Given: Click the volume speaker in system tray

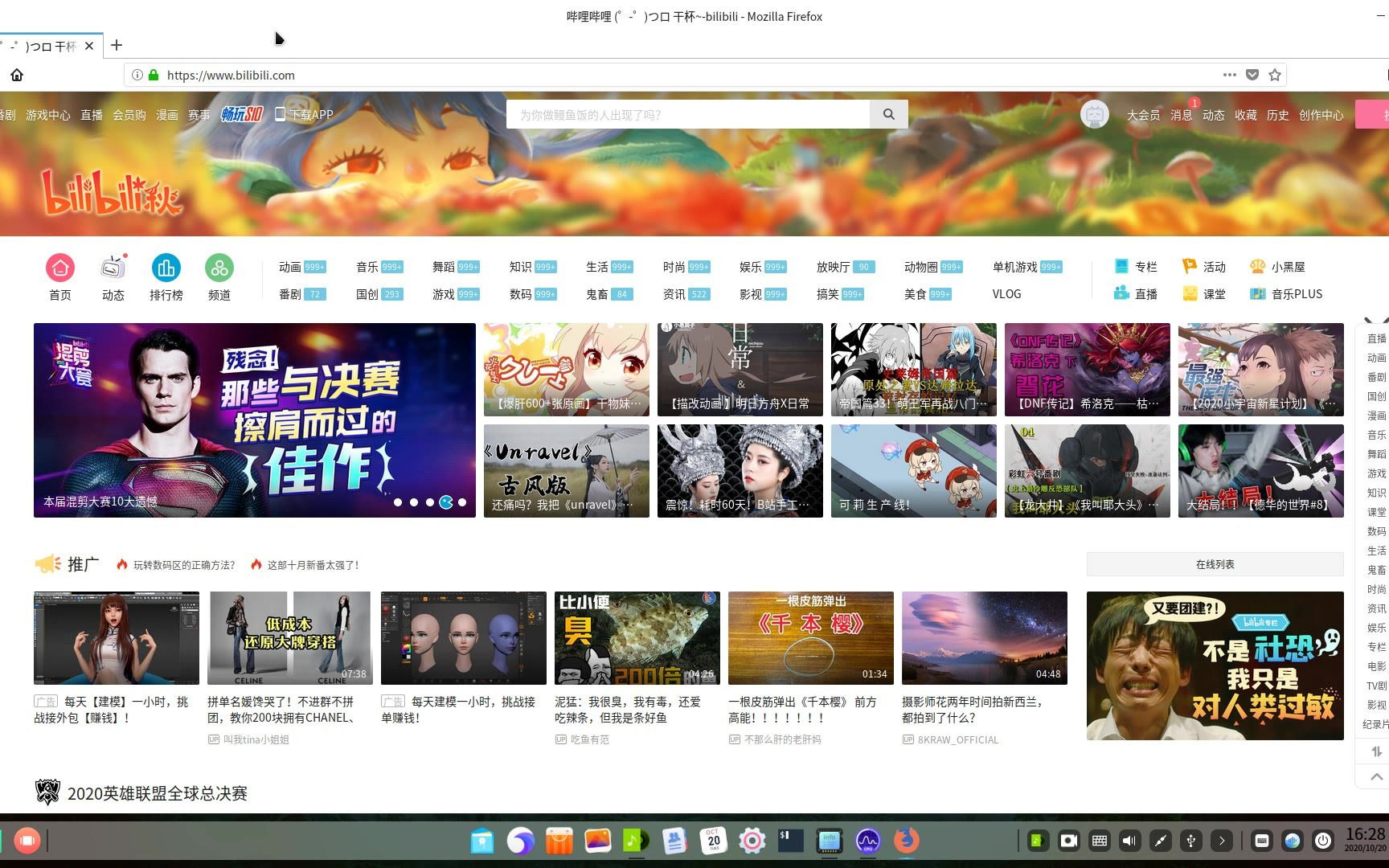Looking at the screenshot, I should pyautogui.click(x=1129, y=841).
